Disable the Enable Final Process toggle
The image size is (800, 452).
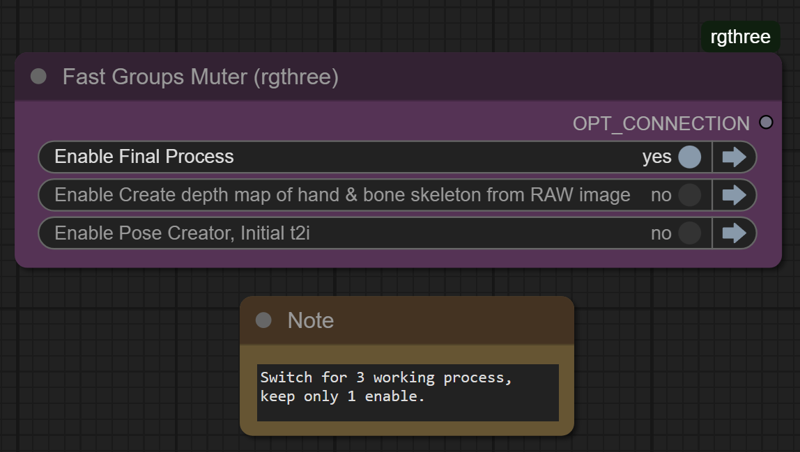coord(690,157)
